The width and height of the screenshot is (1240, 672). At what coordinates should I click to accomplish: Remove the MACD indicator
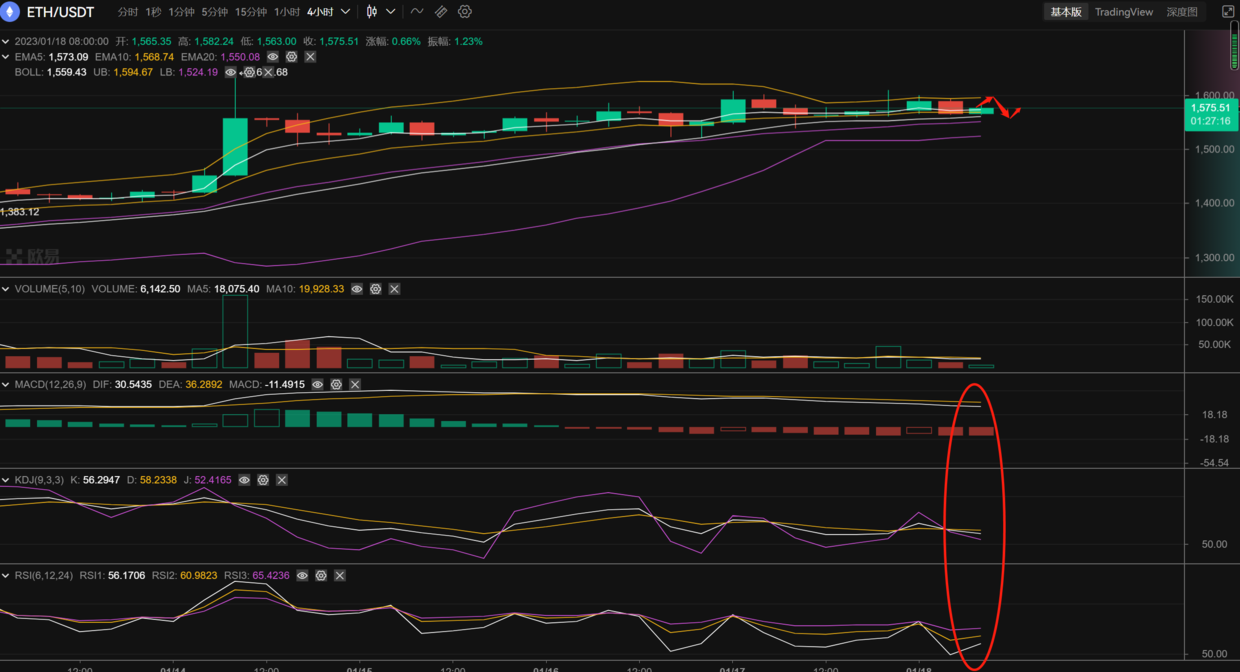coord(355,384)
